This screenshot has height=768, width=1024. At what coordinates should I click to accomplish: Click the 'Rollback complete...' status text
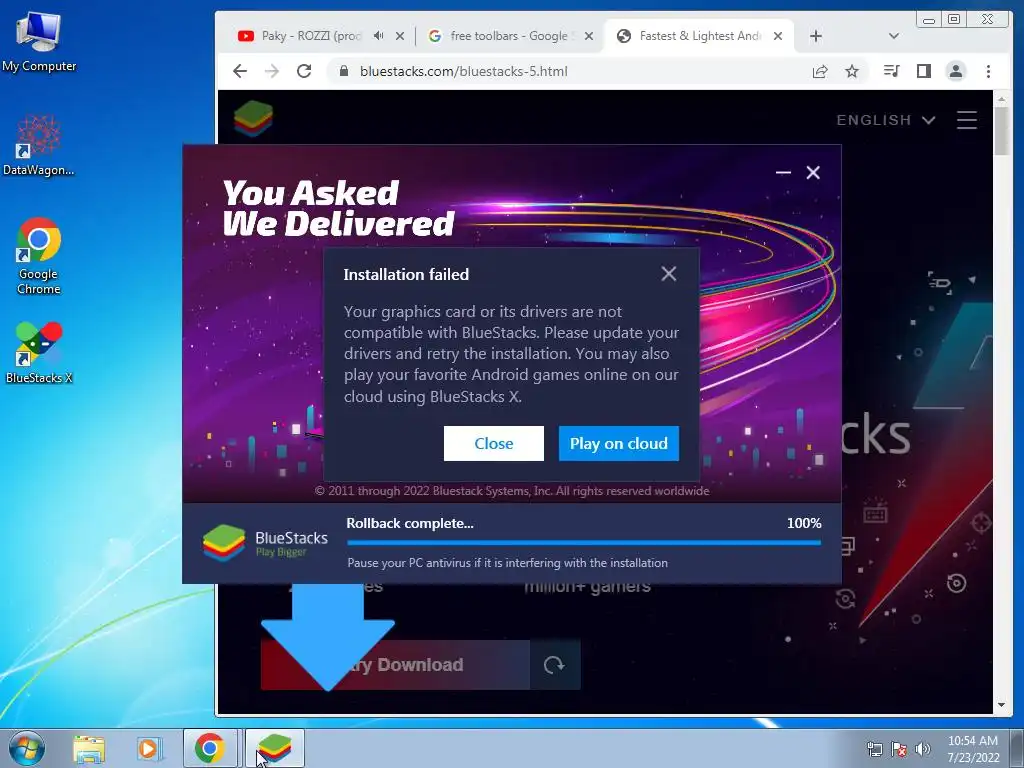pyautogui.click(x=410, y=523)
